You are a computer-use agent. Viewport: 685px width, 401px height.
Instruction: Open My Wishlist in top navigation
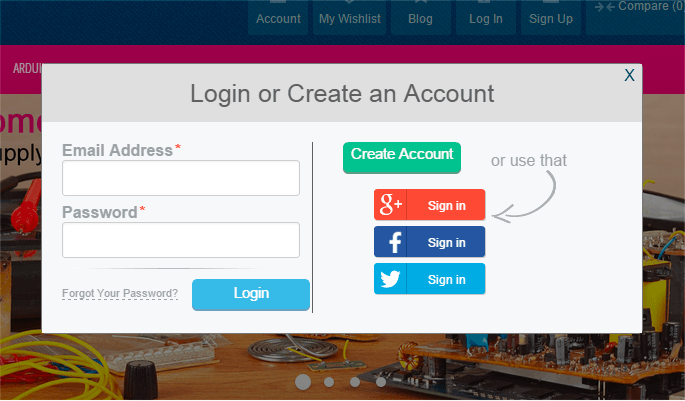[349, 18]
